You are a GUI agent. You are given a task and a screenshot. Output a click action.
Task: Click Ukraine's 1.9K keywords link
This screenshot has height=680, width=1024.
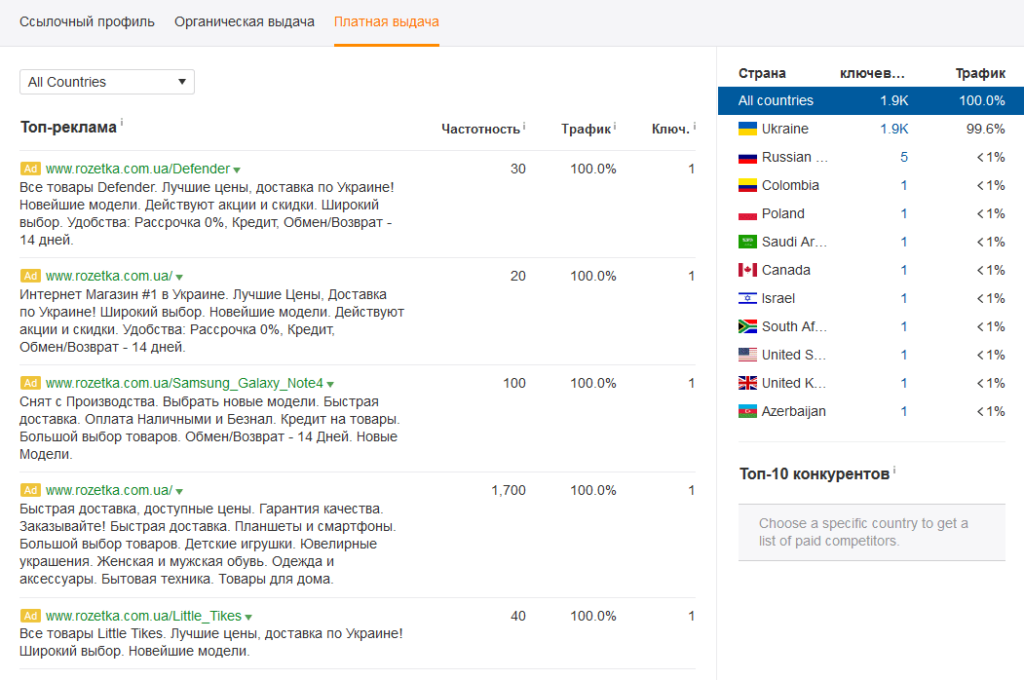pos(894,129)
